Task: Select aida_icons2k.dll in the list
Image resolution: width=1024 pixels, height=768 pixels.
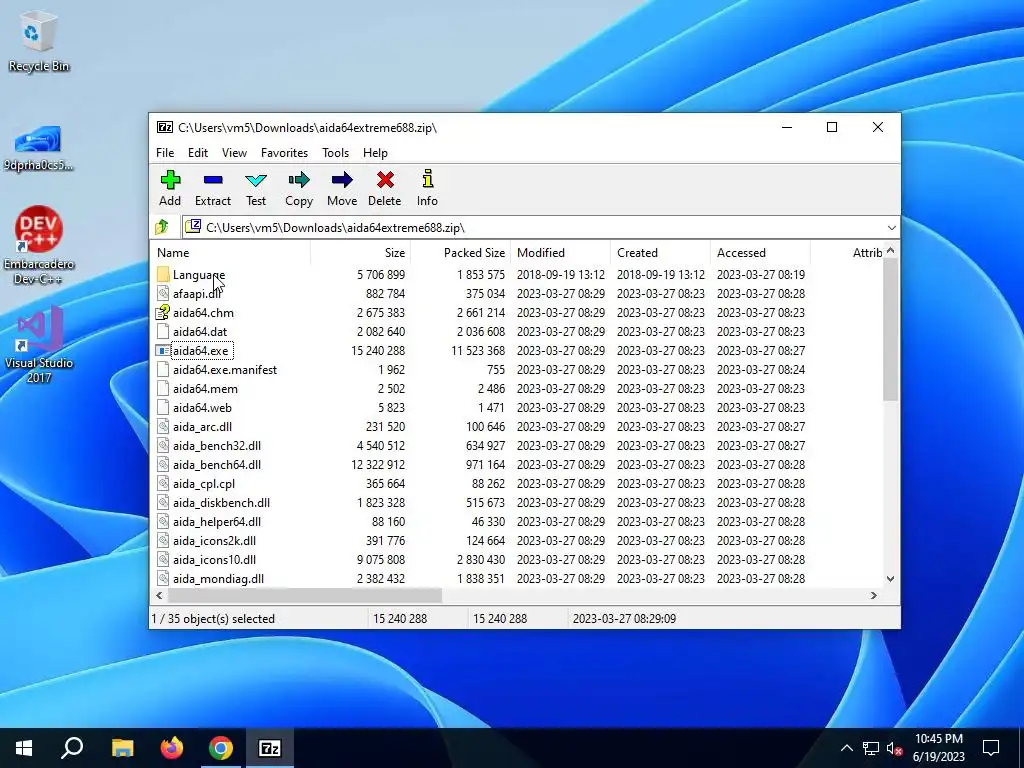Action: coord(214,541)
